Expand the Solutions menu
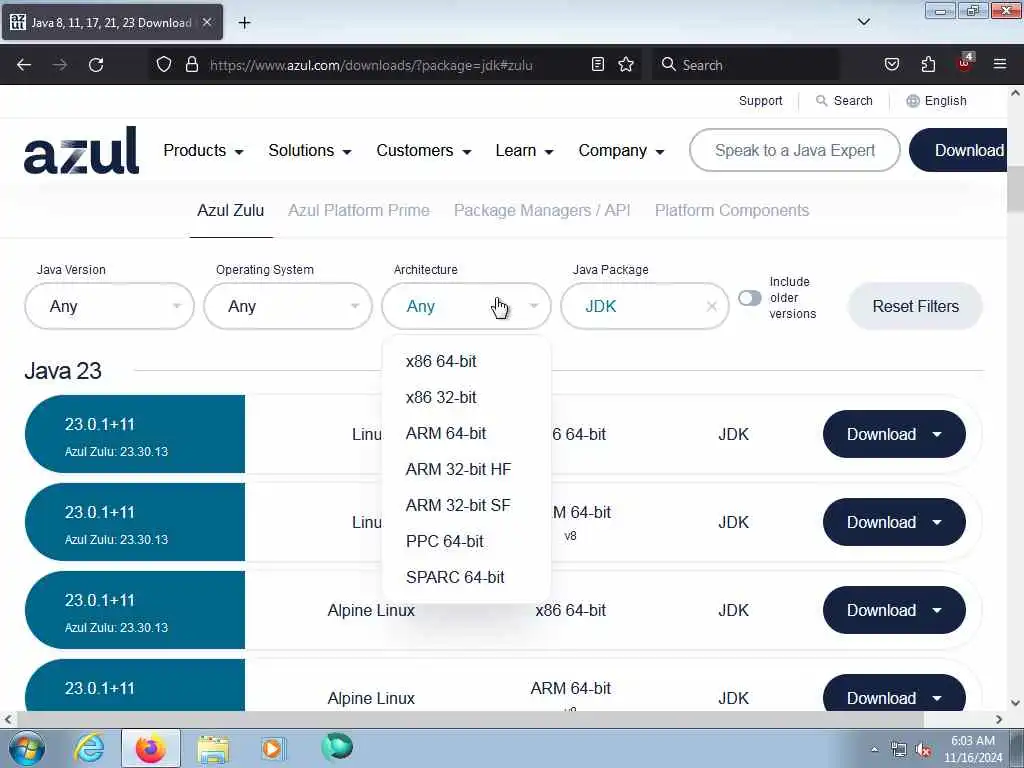Screen dimensions: 1024x768 tap(310, 150)
